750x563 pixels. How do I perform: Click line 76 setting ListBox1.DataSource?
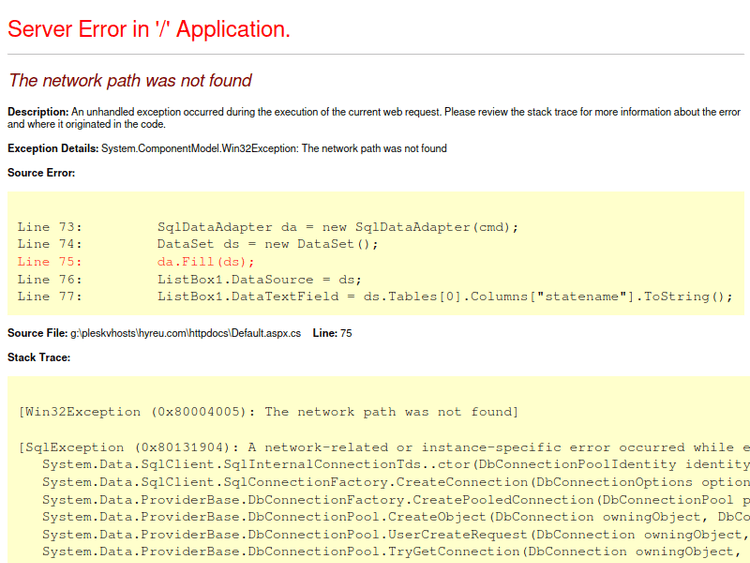[x=259, y=279]
